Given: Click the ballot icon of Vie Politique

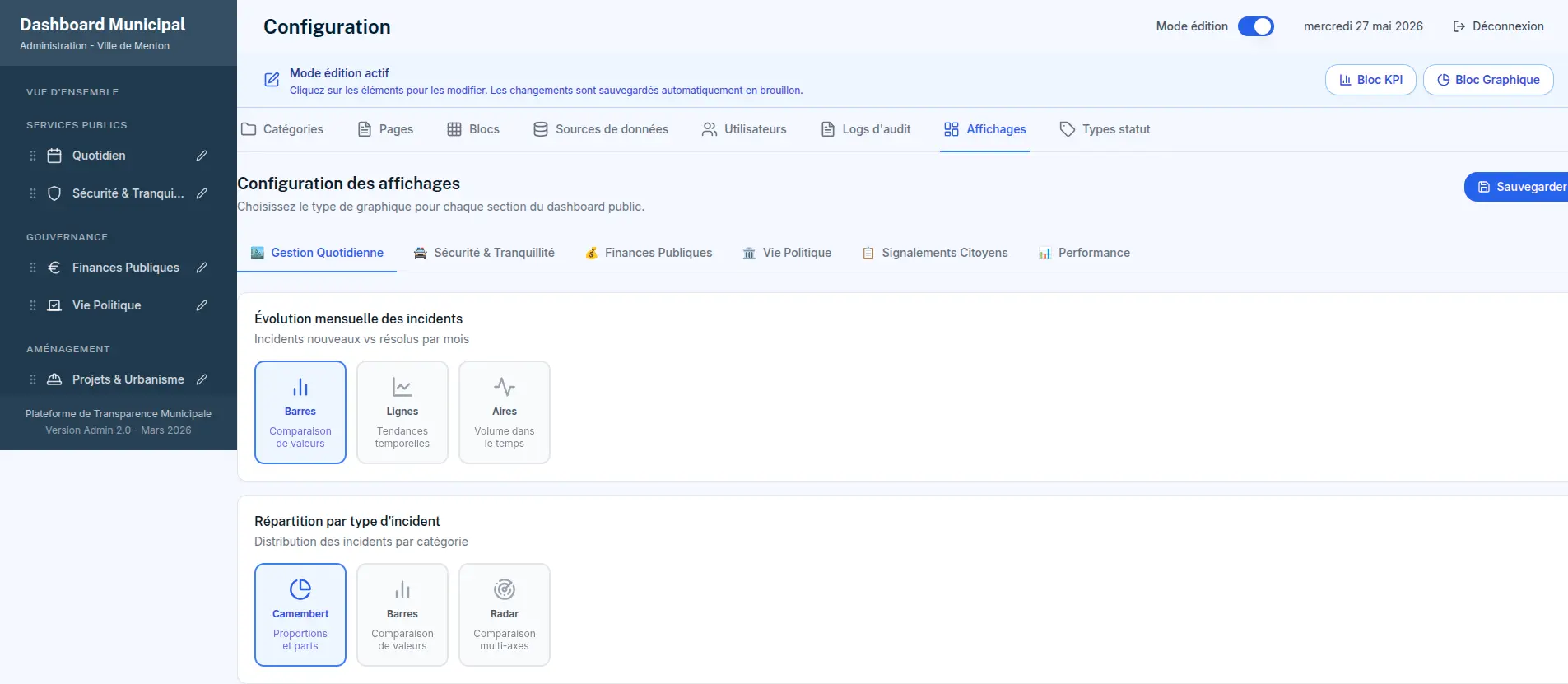Looking at the screenshot, I should (x=54, y=305).
